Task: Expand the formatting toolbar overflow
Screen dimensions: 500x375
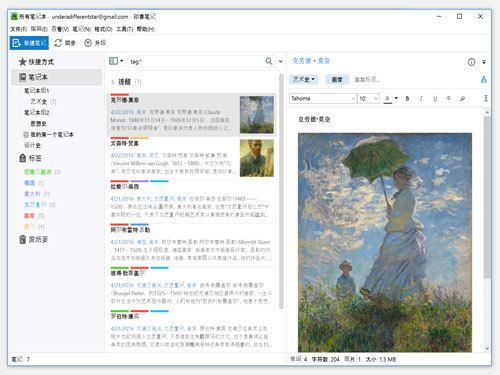Action: [486, 98]
